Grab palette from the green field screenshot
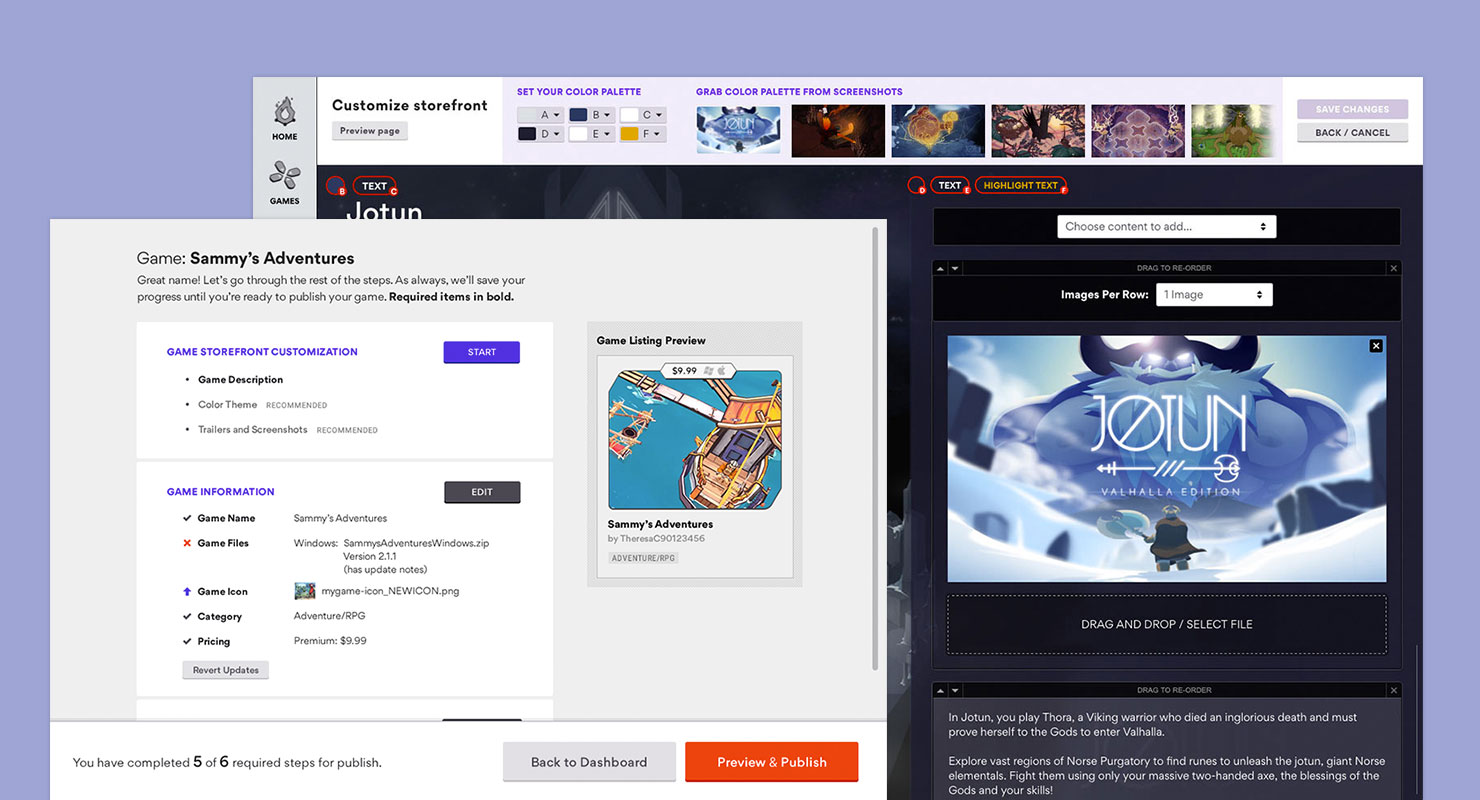1480x800 pixels. pos(1233,131)
